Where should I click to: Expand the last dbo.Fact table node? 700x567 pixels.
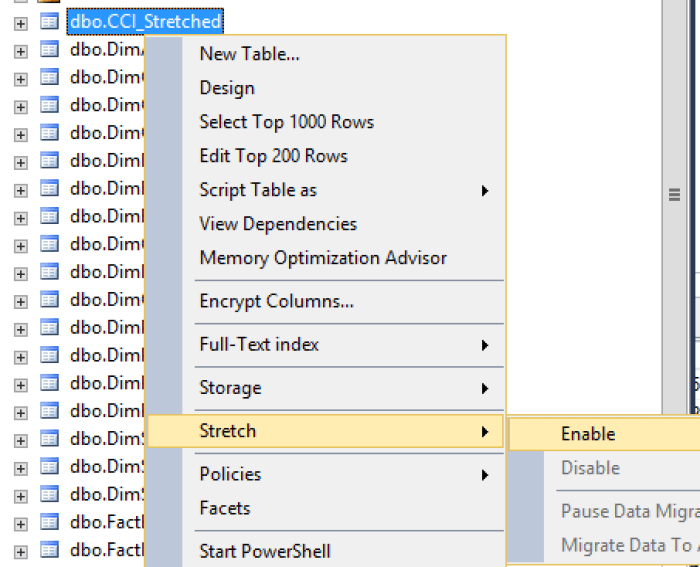pos(20,550)
